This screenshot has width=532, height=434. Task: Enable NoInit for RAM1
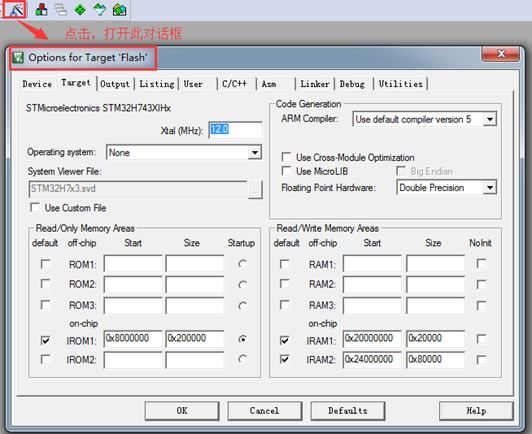481,263
